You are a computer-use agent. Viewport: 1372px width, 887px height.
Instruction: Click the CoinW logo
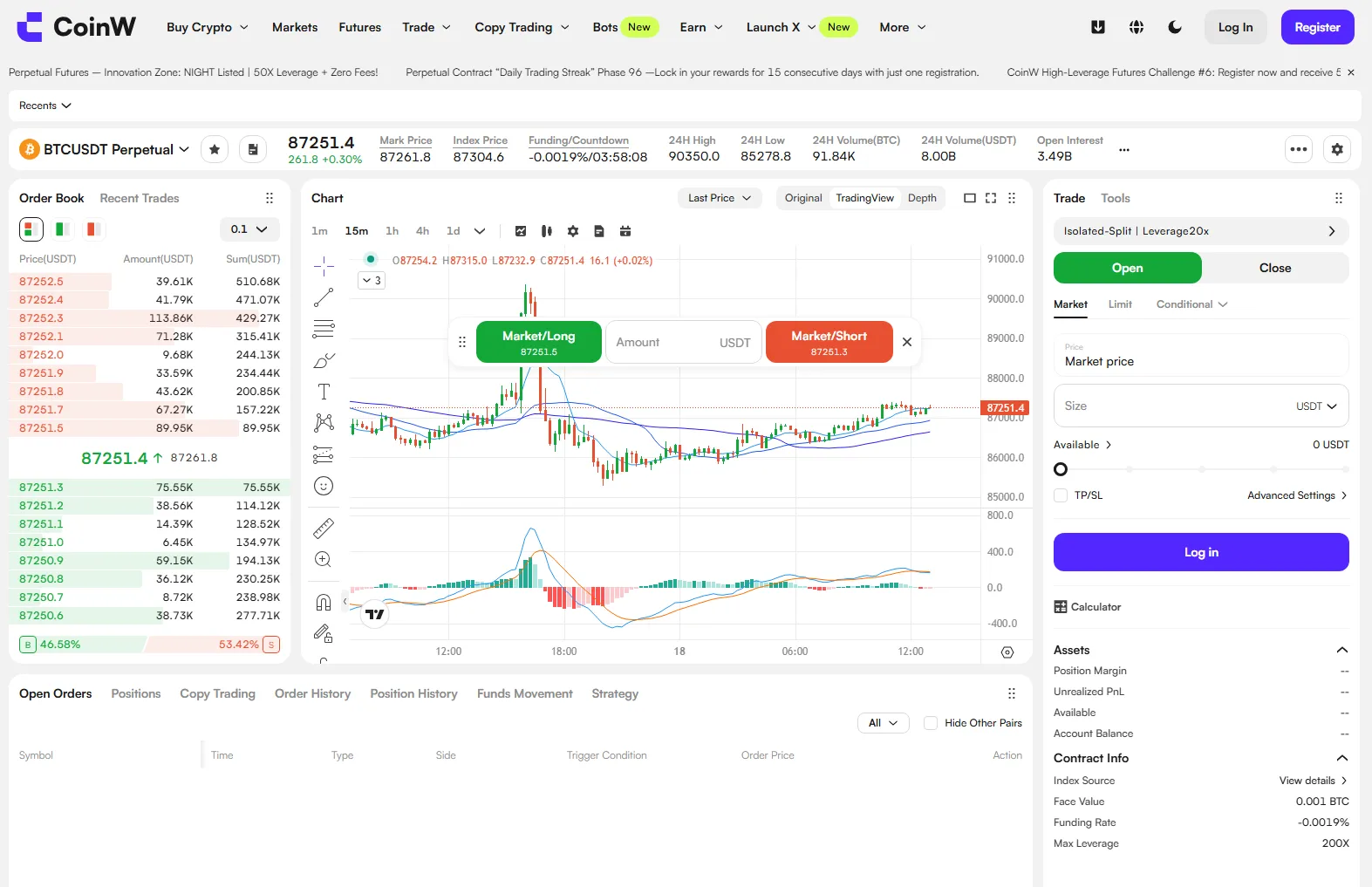77,27
